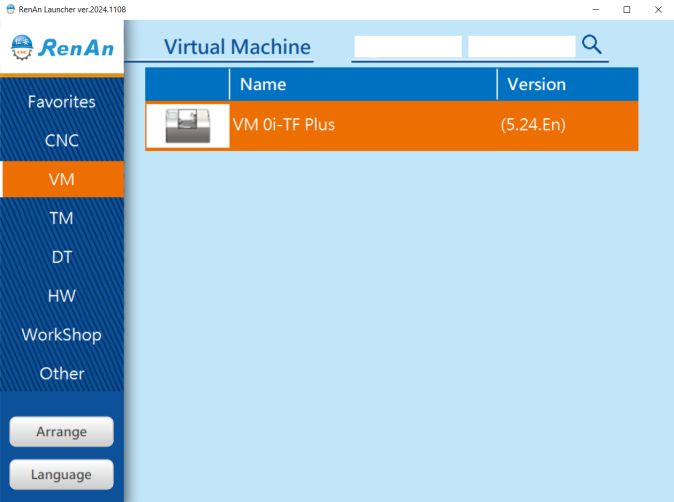
Task: Minimize the RenAn Launcher window
Action: pyautogui.click(x=596, y=9)
